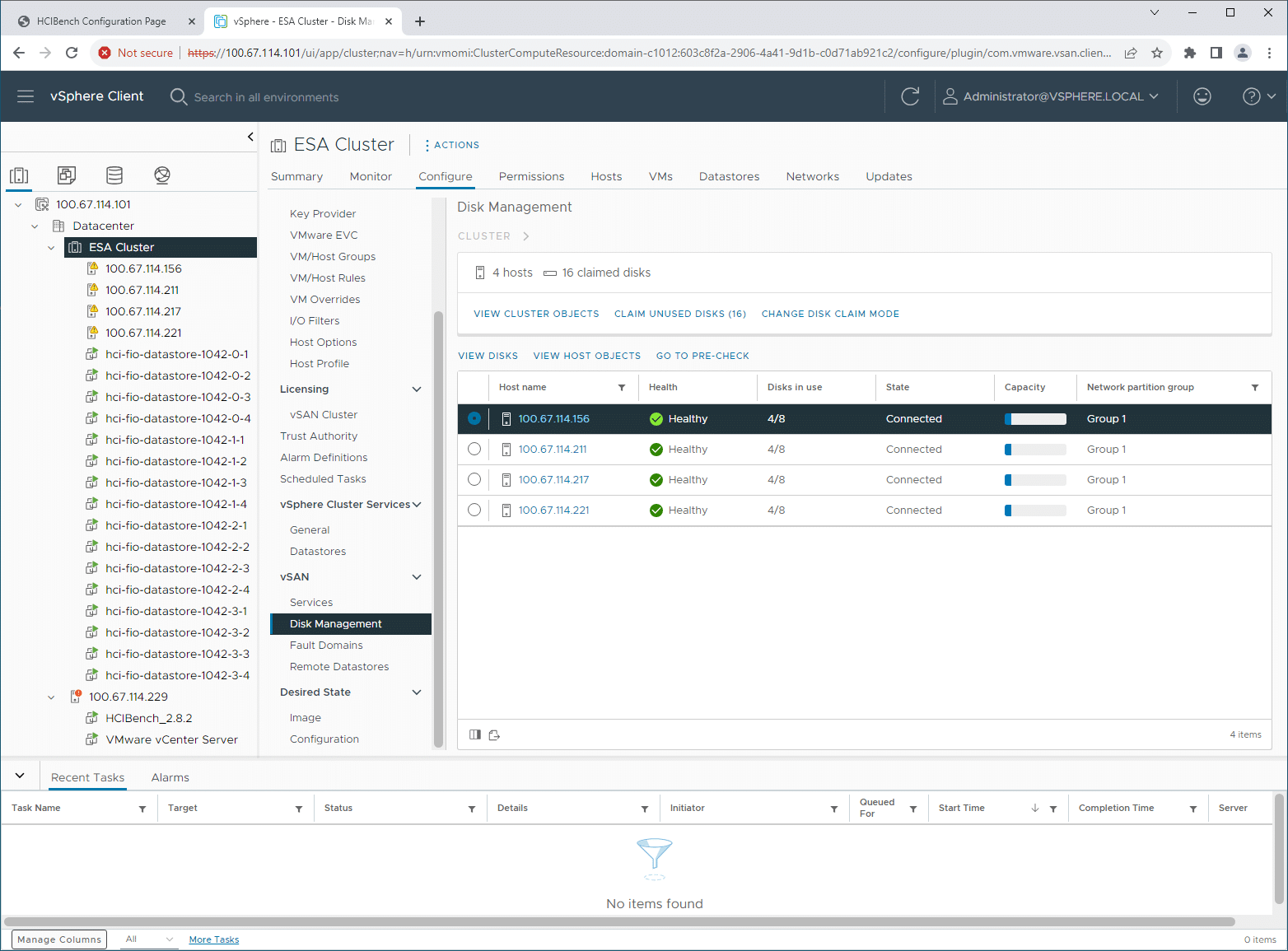The height and width of the screenshot is (951, 1288).
Task: Open the help question mark menu
Action: [1259, 96]
